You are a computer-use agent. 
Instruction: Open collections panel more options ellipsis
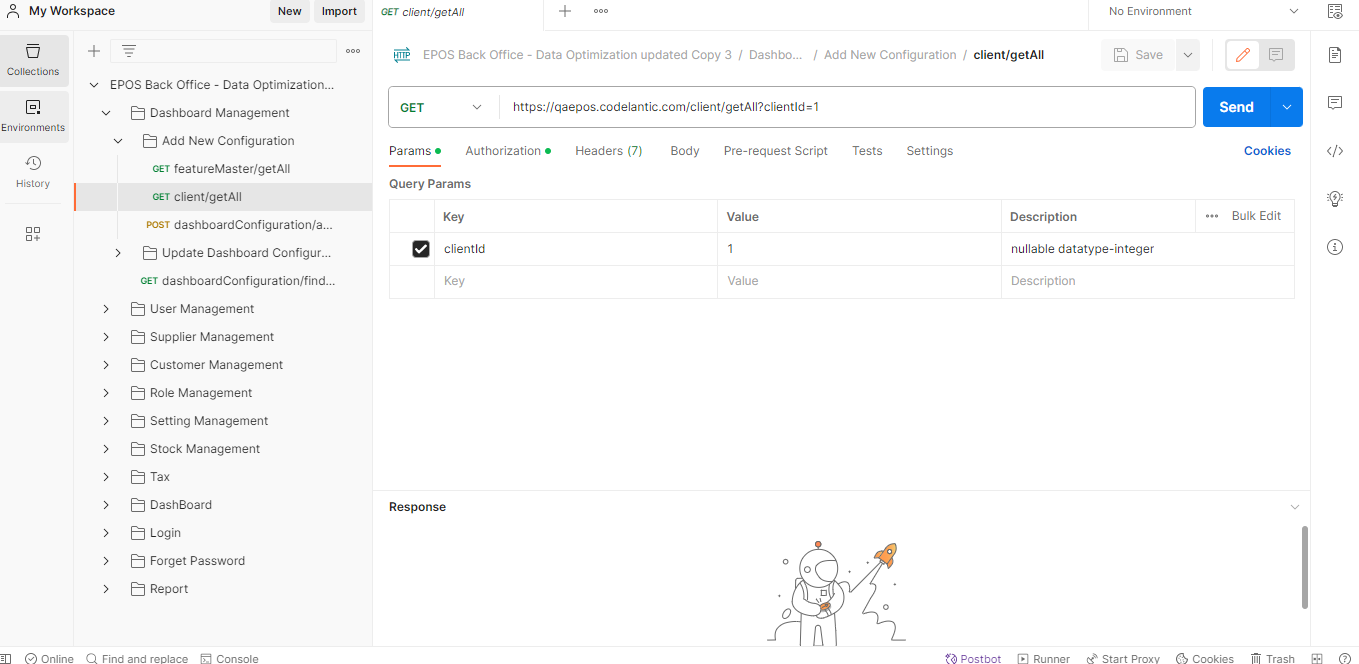pos(353,51)
